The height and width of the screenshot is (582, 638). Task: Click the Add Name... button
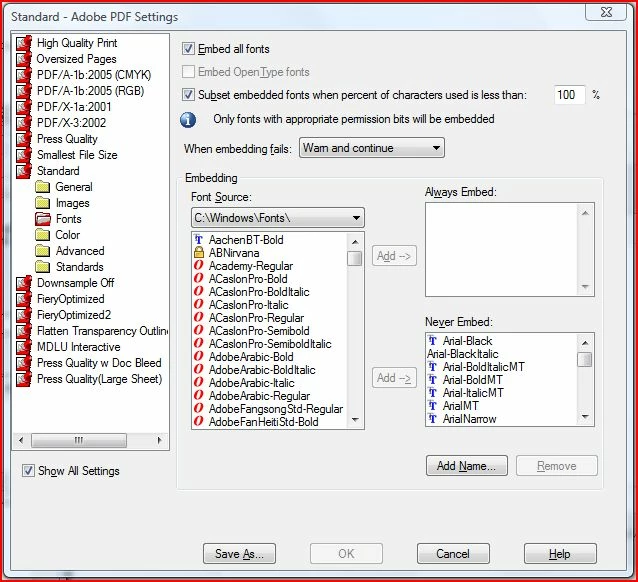pyautogui.click(x=467, y=466)
